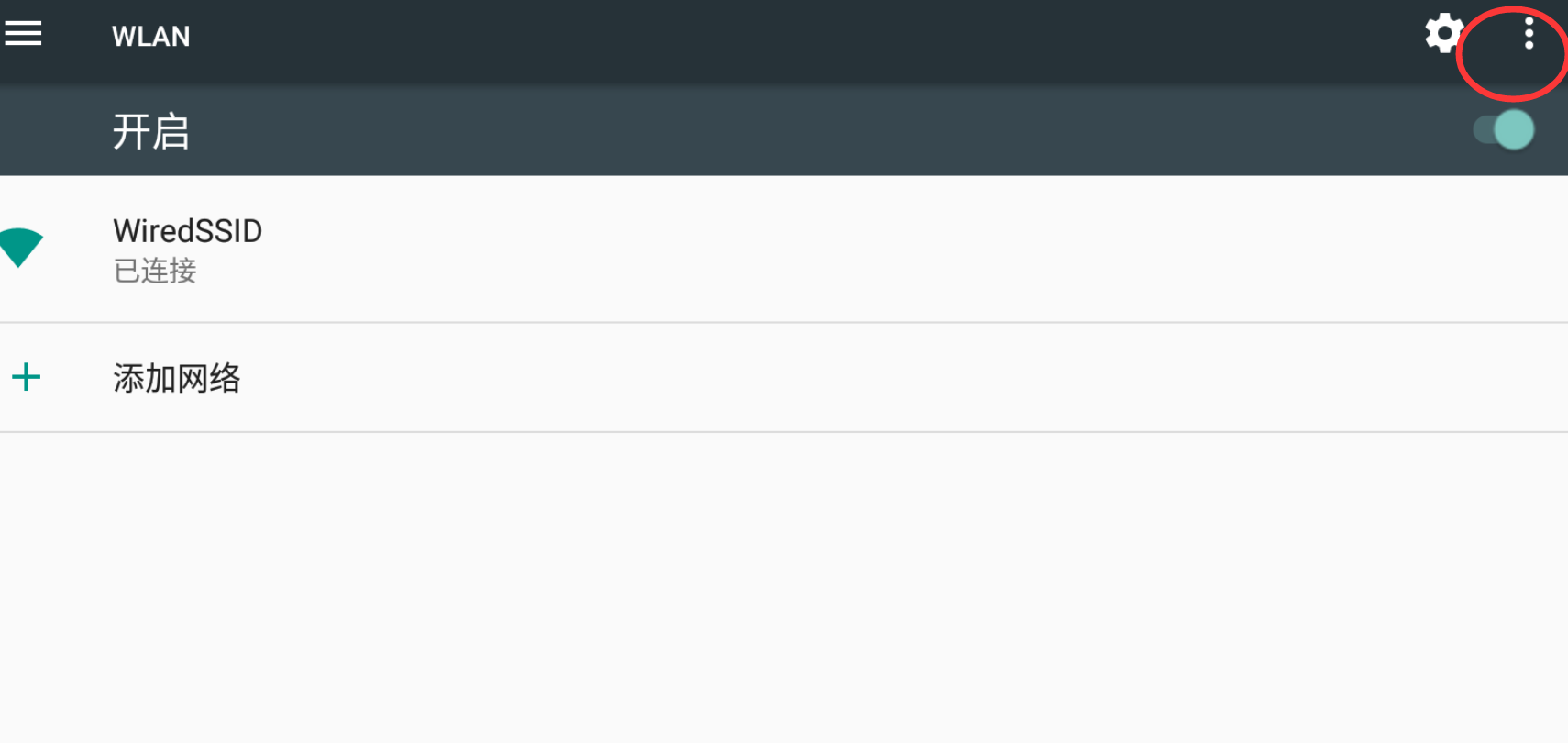Viewport: 1568px width, 743px height.
Task: Tap the 添加网络 label
Action: coord(176,378)
